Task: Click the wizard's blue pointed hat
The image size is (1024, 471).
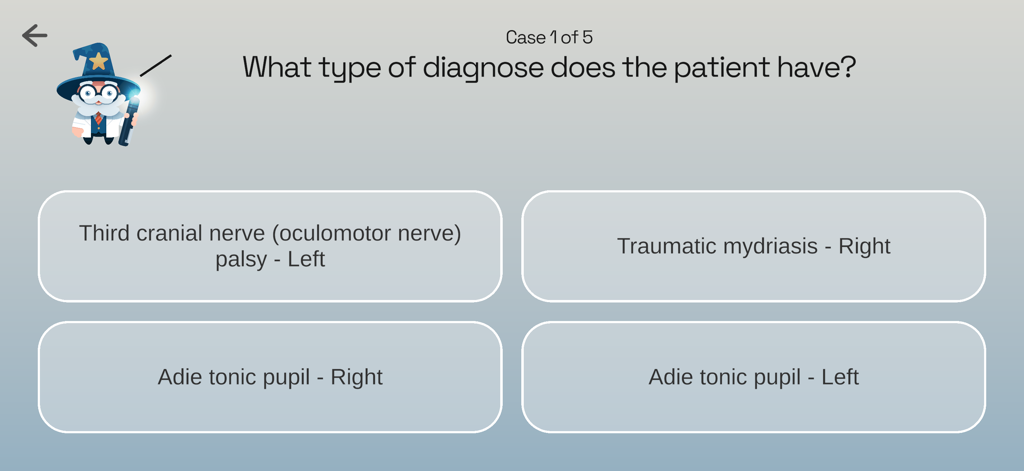Action: tap(93, 72)
